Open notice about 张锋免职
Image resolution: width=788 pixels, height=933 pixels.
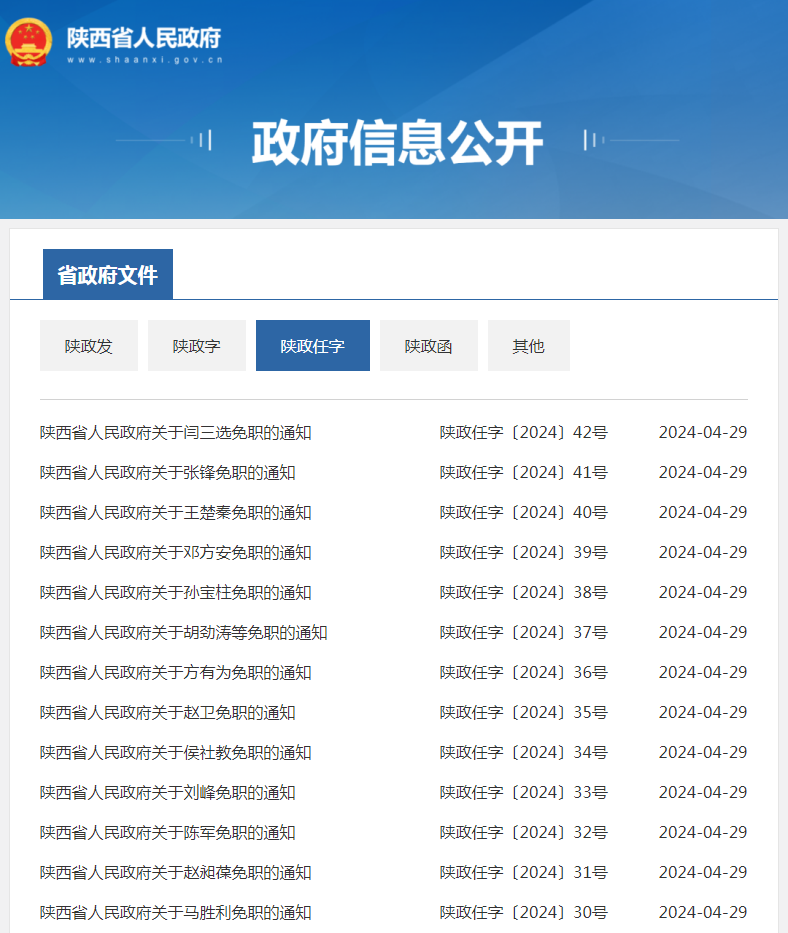tap(168, 472)
